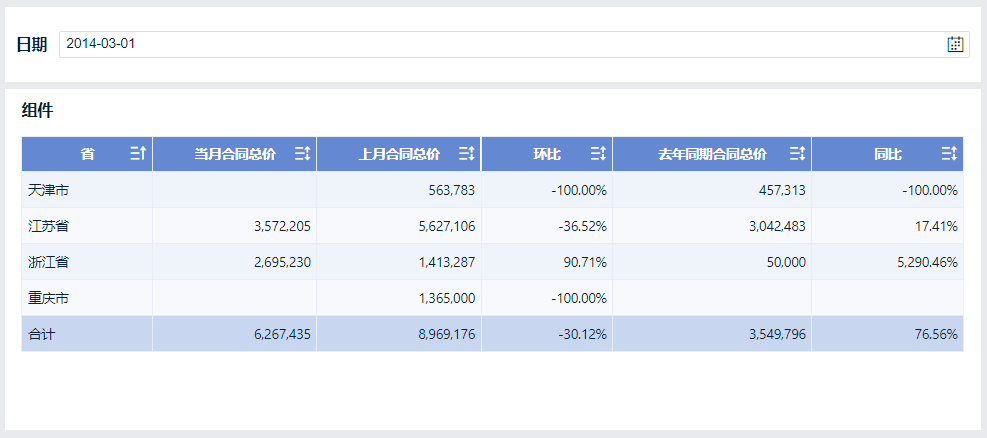
Task: Select the 天津市 row cell
Action: click(x=49, y=190)
